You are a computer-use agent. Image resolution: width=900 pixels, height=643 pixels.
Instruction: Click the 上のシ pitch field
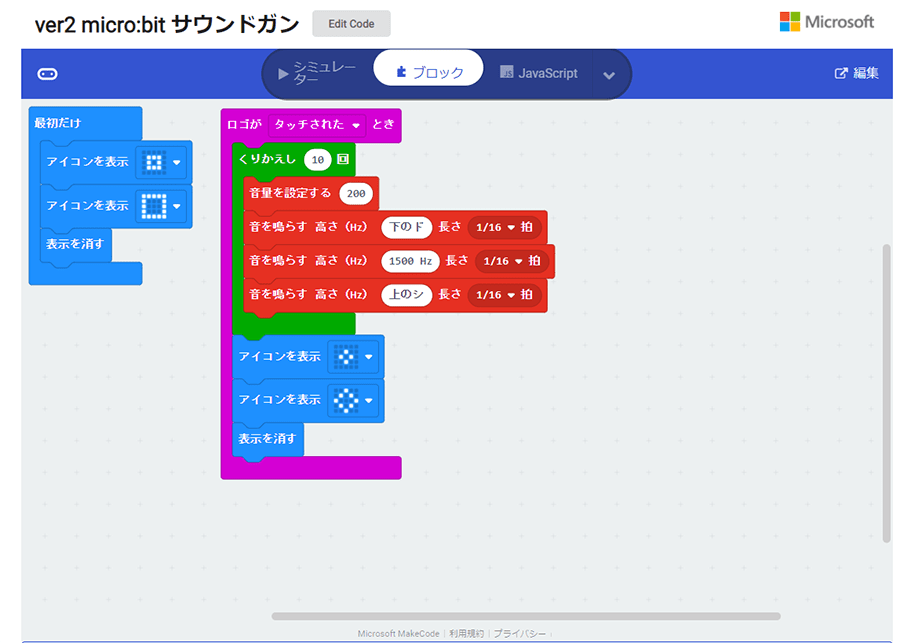coord(406,295)
